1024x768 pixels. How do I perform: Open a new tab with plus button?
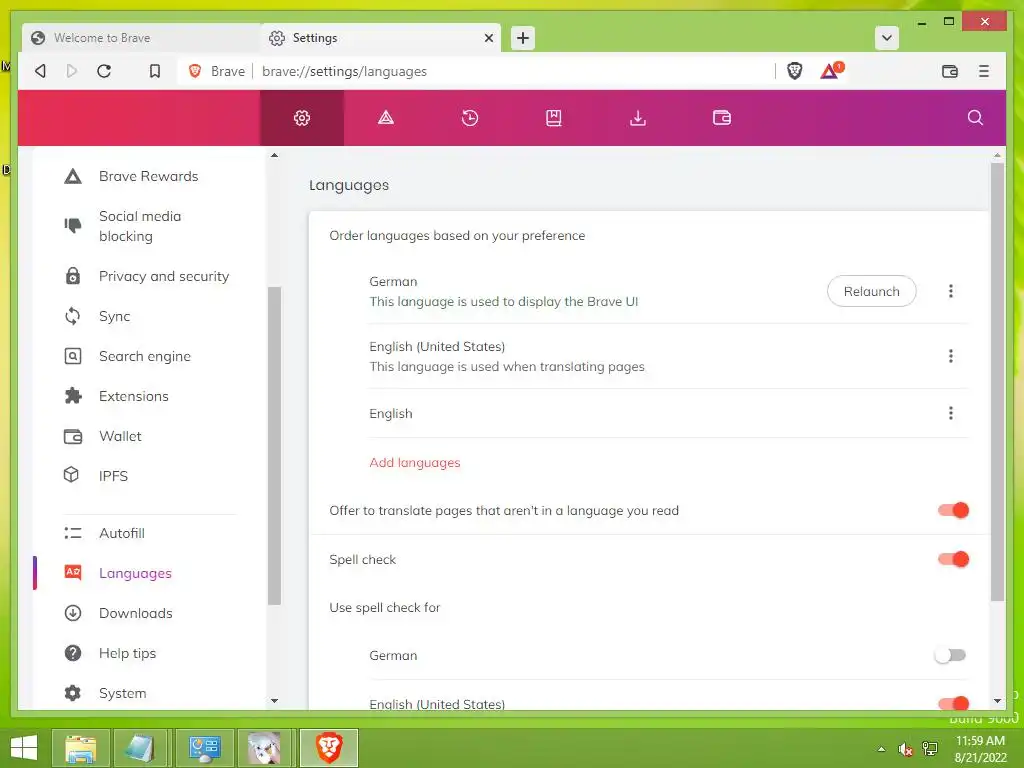522,38
